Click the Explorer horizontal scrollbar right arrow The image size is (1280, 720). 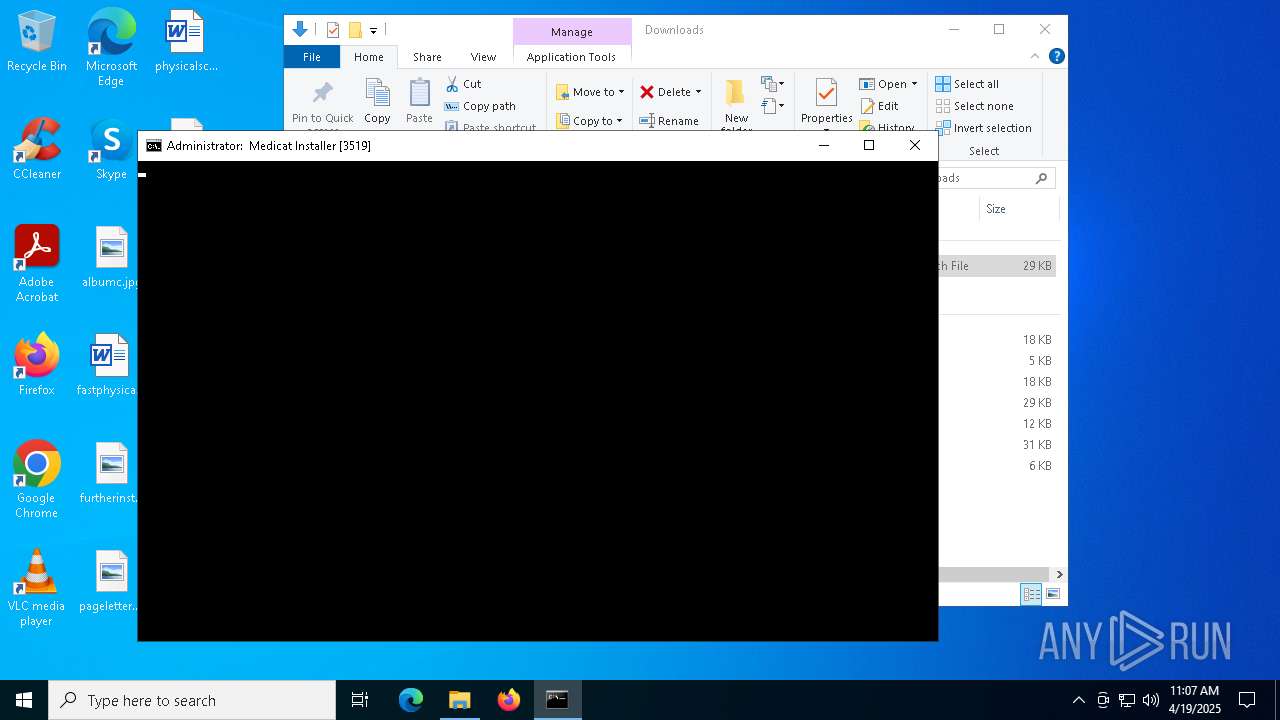[1059, 574]
